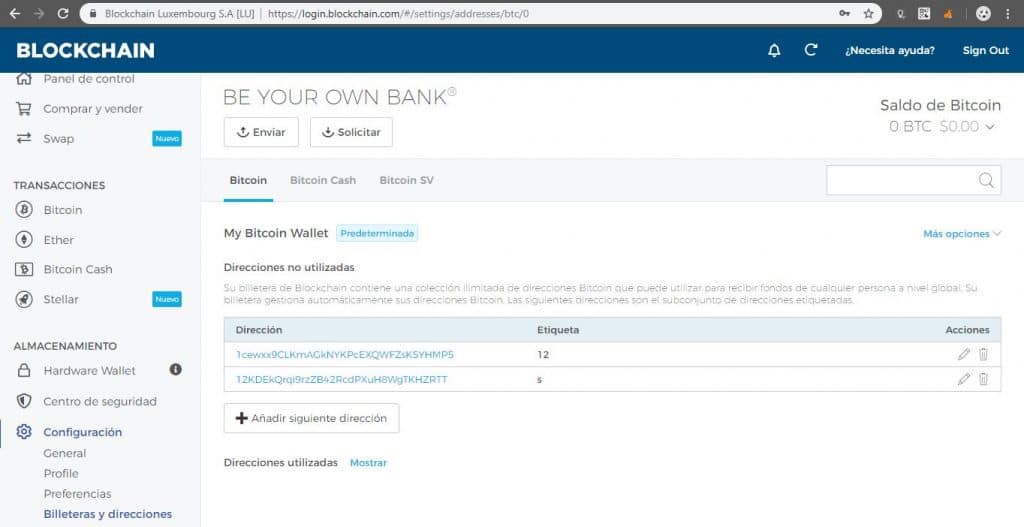The image size is (1024, 527).
Task: Open the Chrome three-dot menu
Action: click(1008, 13)
